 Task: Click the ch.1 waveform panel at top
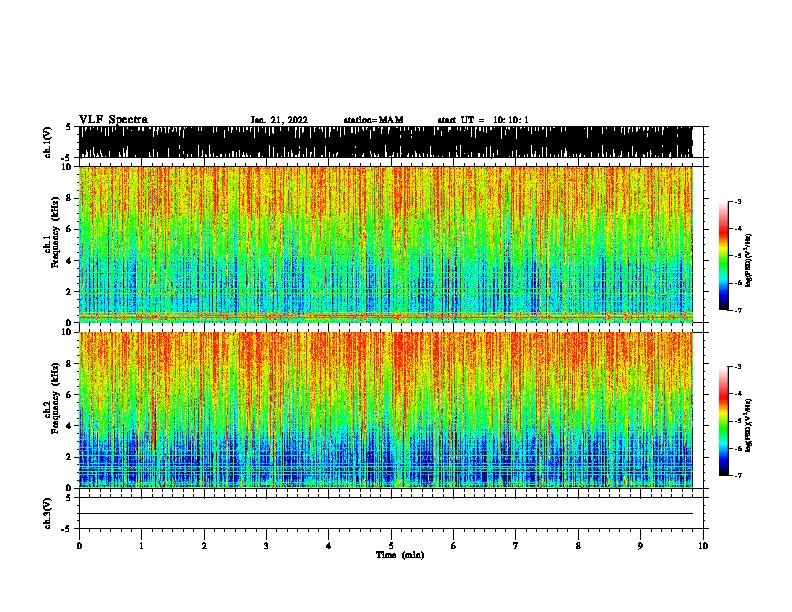coord(386,142)
